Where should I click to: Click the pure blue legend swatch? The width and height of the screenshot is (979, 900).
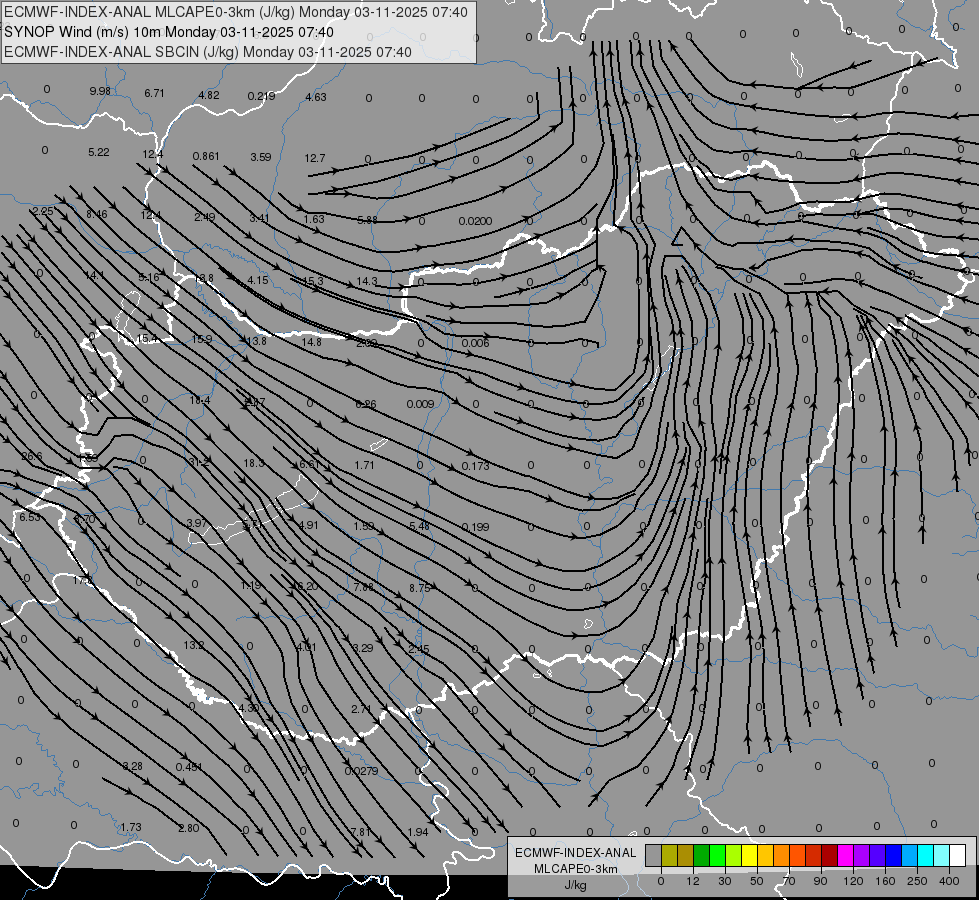click(893, 856)
